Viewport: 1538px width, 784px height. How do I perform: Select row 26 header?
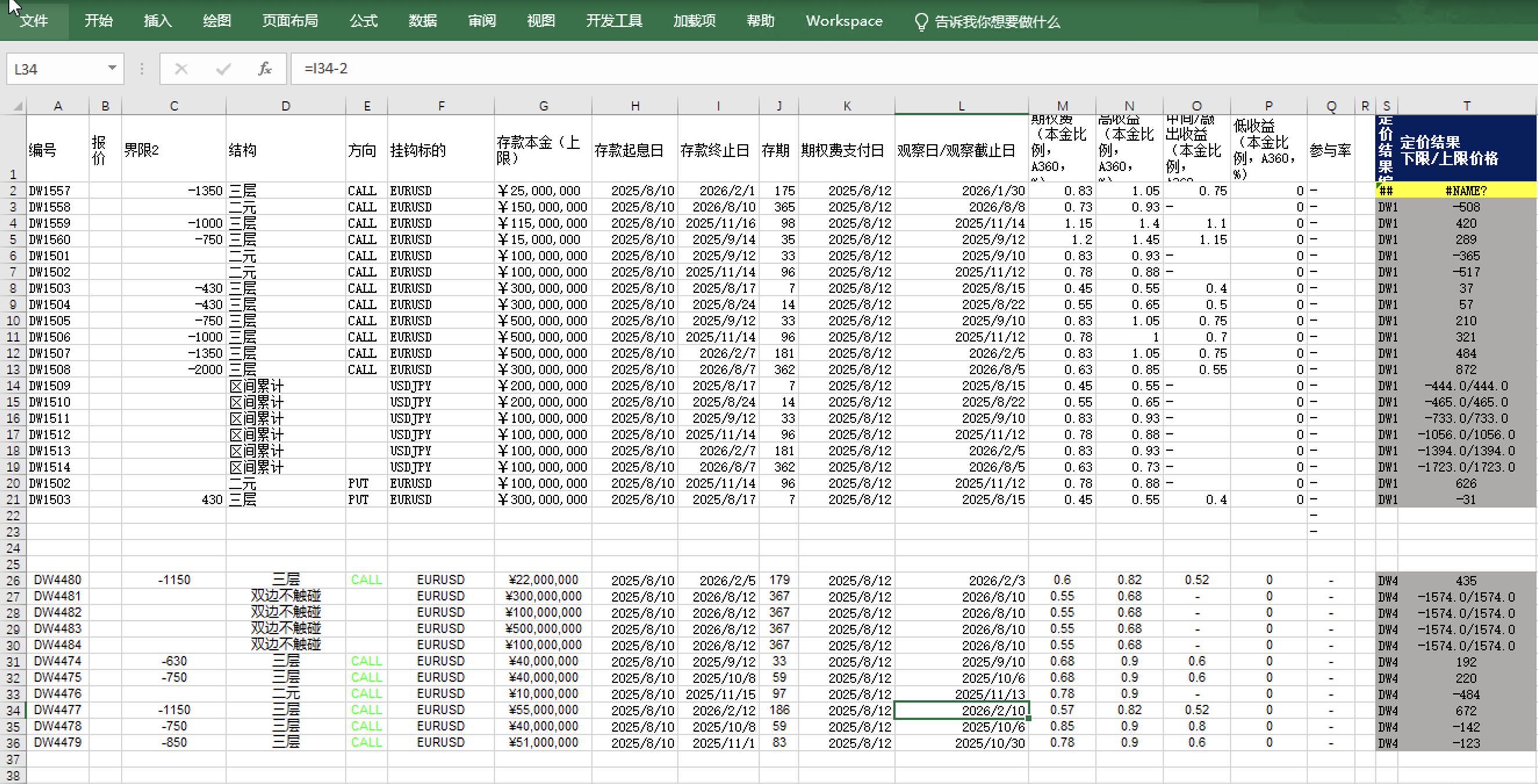13,580
